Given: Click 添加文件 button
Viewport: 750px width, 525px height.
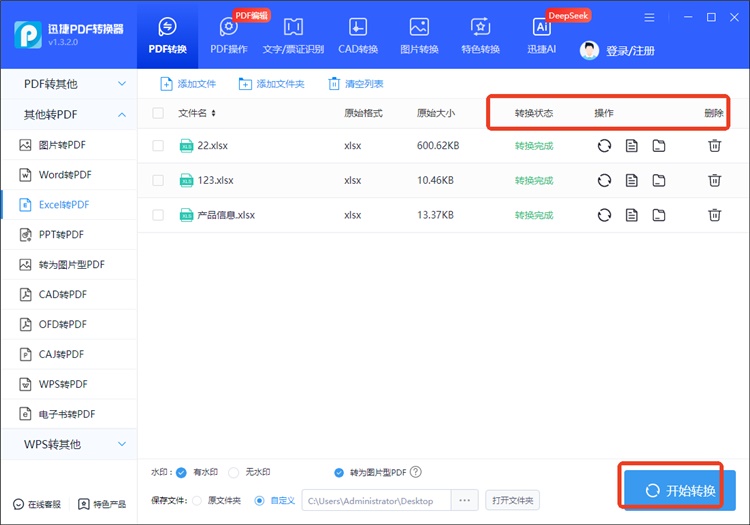Looking at the screenshot, I should (188, 84).
